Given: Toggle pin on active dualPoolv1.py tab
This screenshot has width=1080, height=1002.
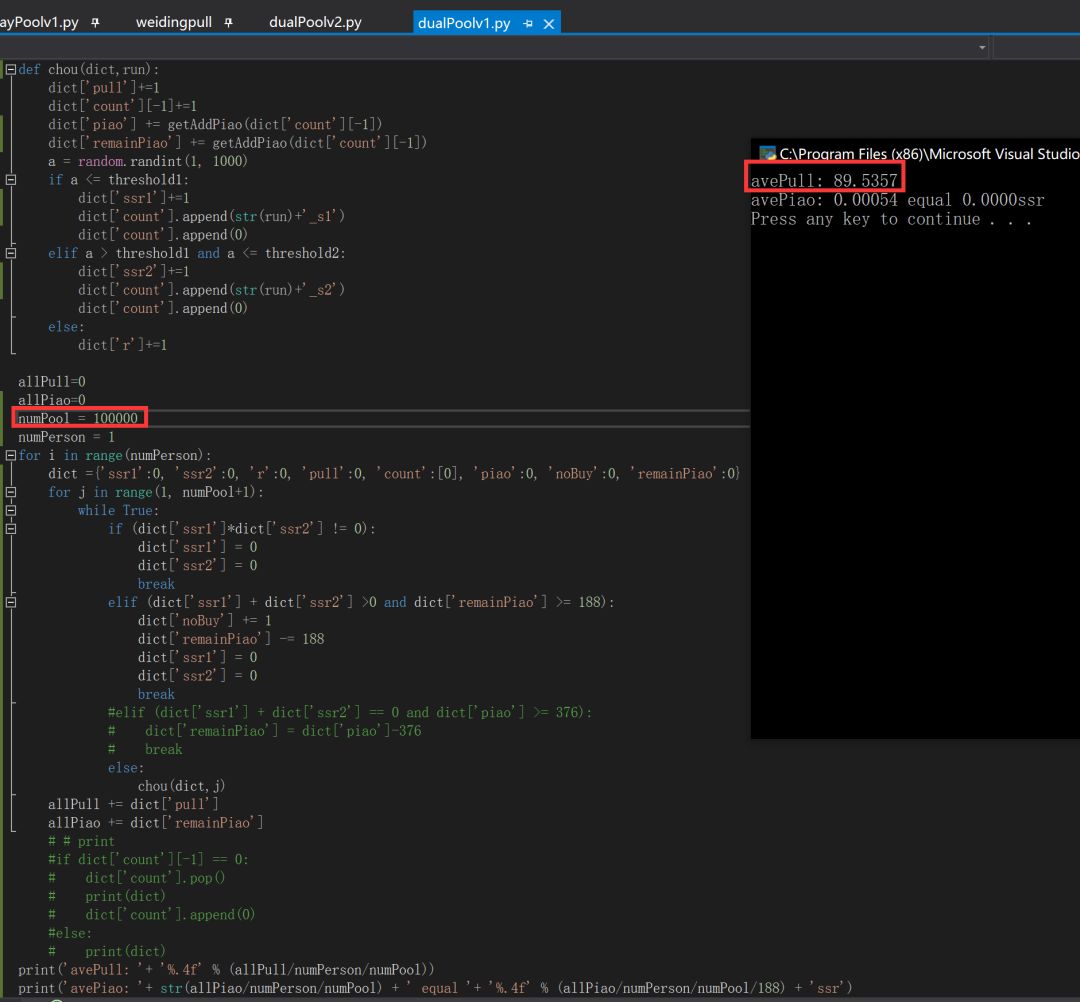Looking at the screenshot, I should 528,24.
